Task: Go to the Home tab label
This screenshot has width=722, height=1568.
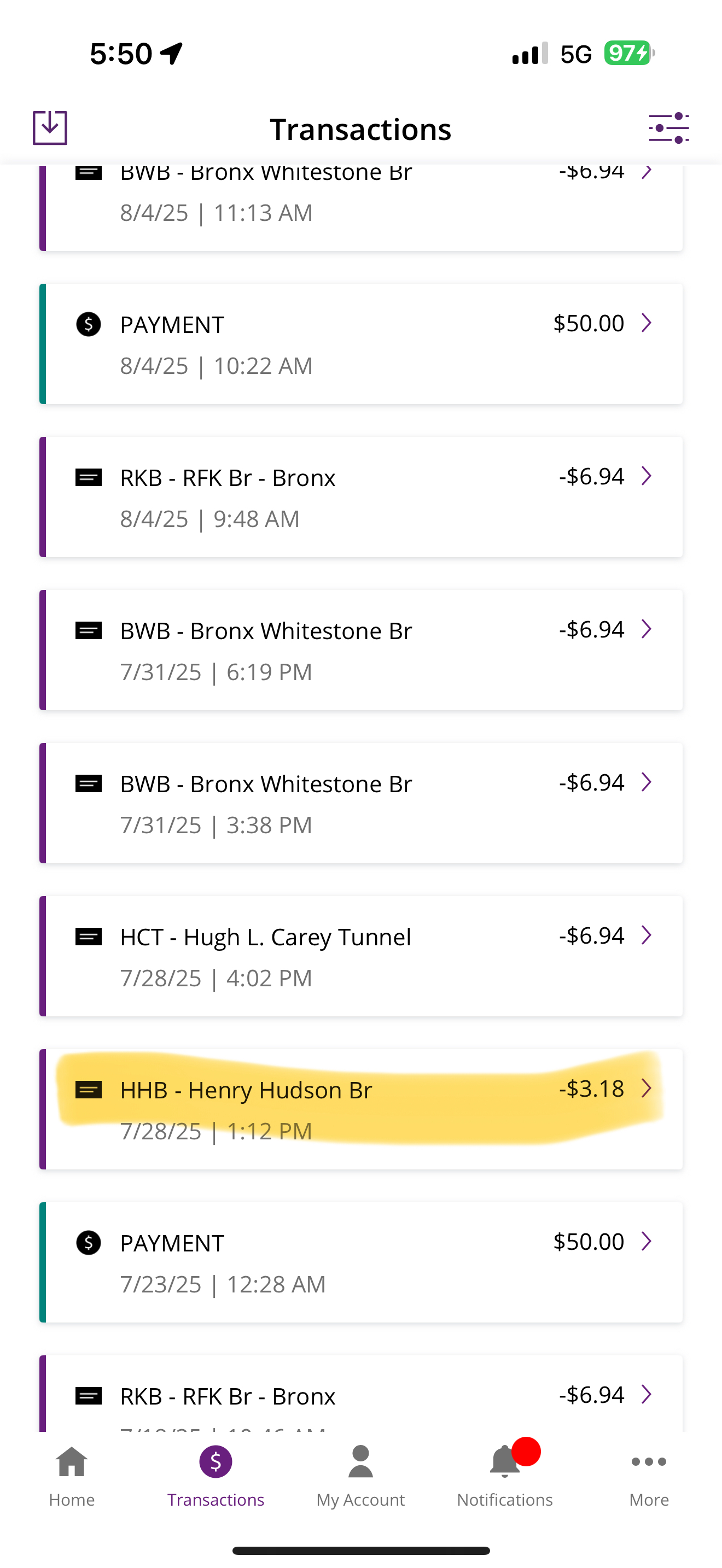Action: (x=72, y=1500)
